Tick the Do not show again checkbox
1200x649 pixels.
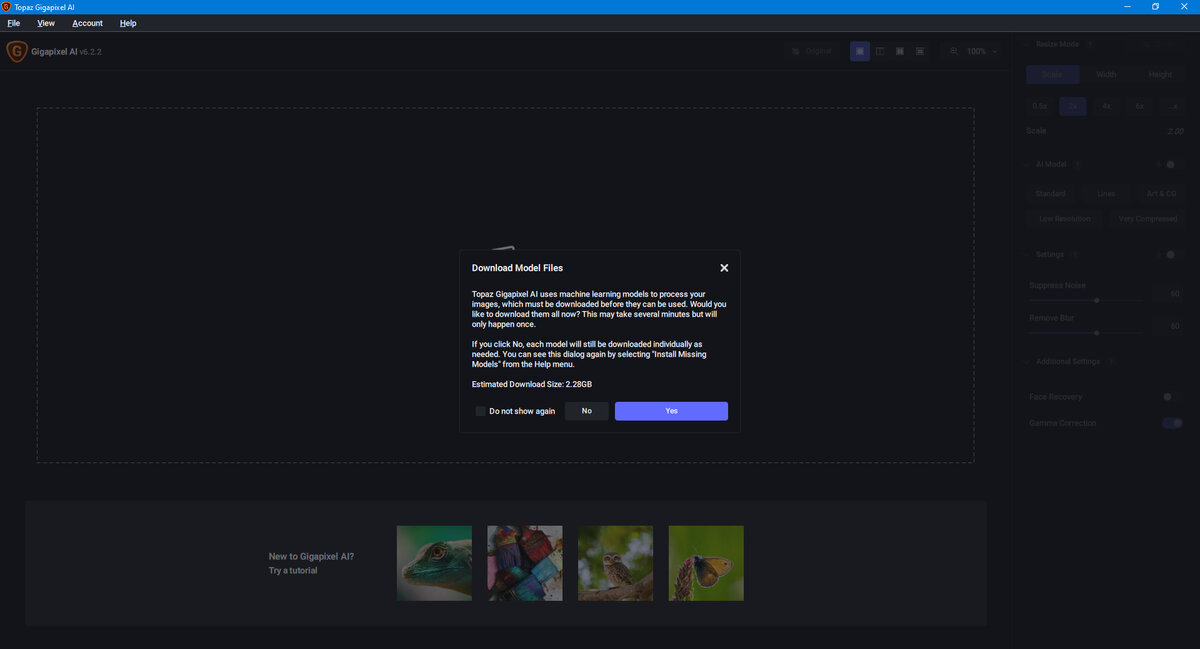[x=480, y=411]
